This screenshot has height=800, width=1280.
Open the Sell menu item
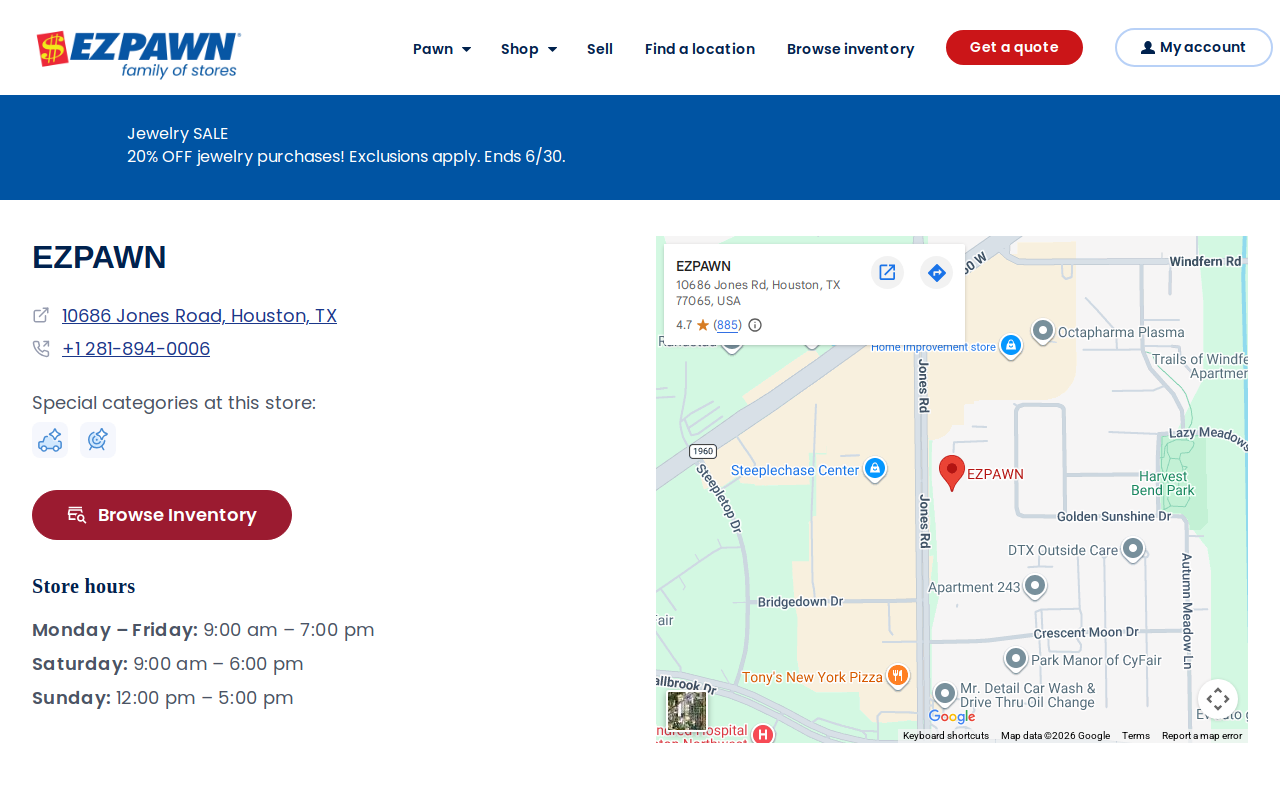tap(600, 48)
